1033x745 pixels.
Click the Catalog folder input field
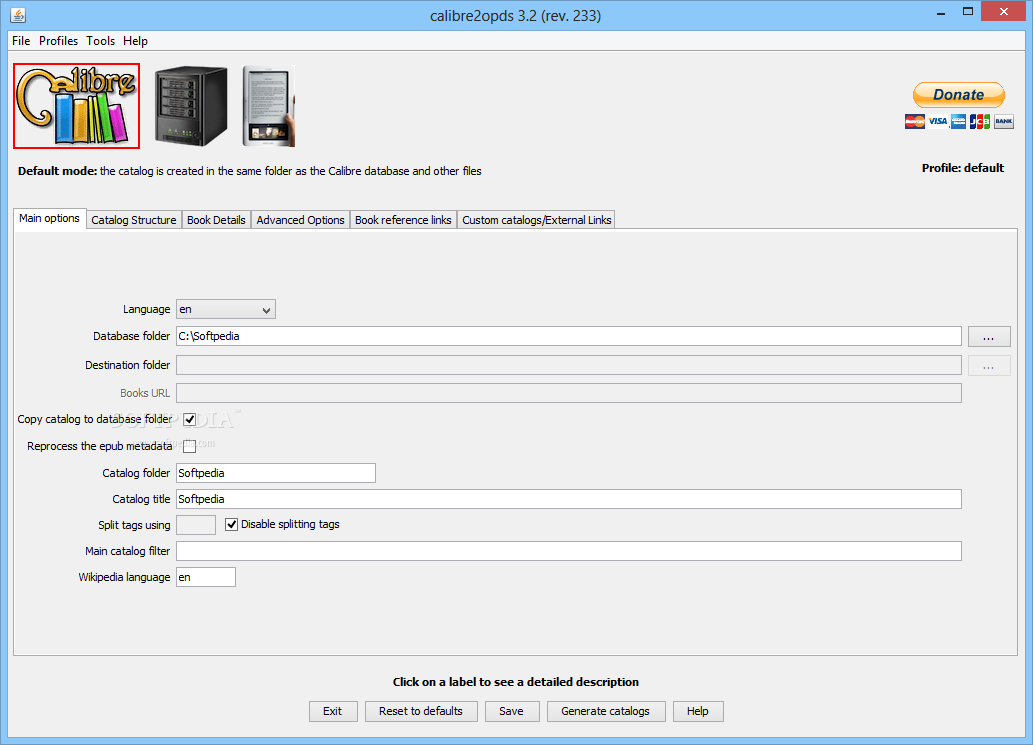[275, 473]
